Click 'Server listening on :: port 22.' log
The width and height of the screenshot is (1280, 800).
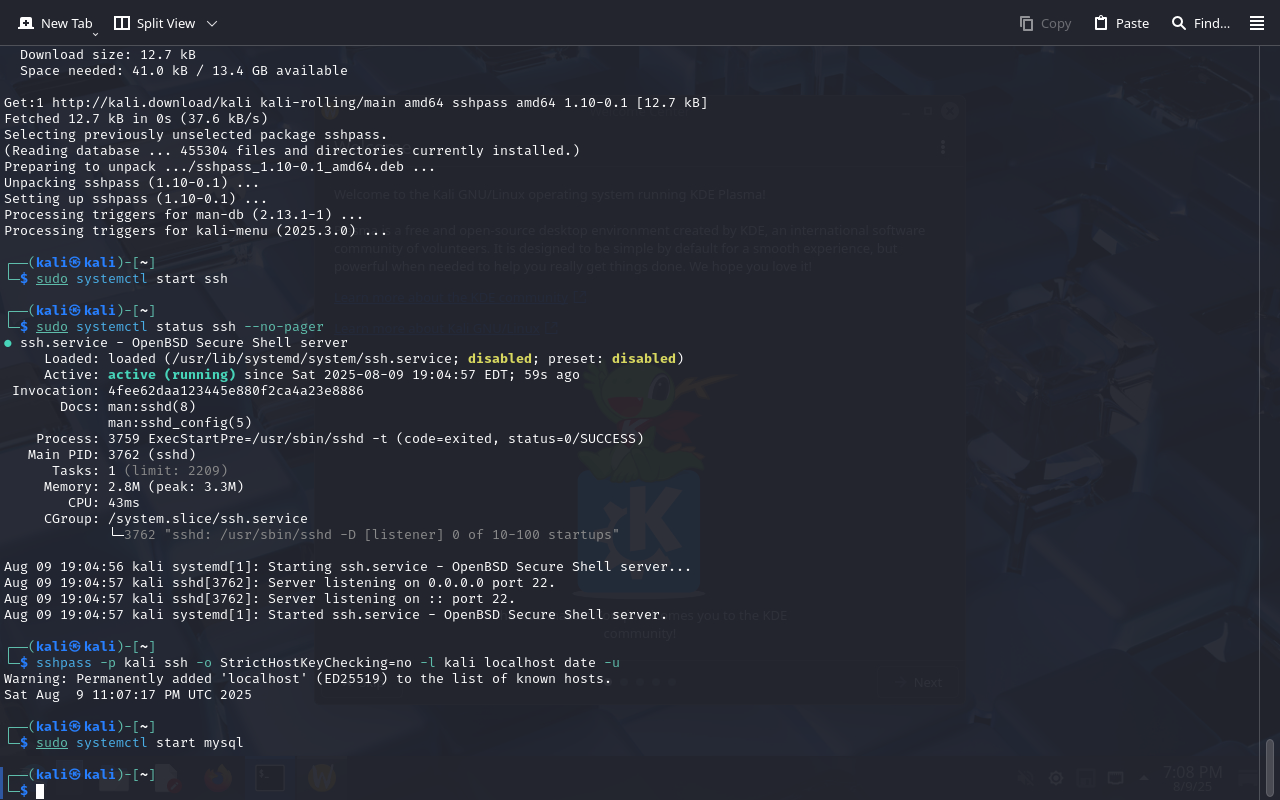click(x=260, y=599)
